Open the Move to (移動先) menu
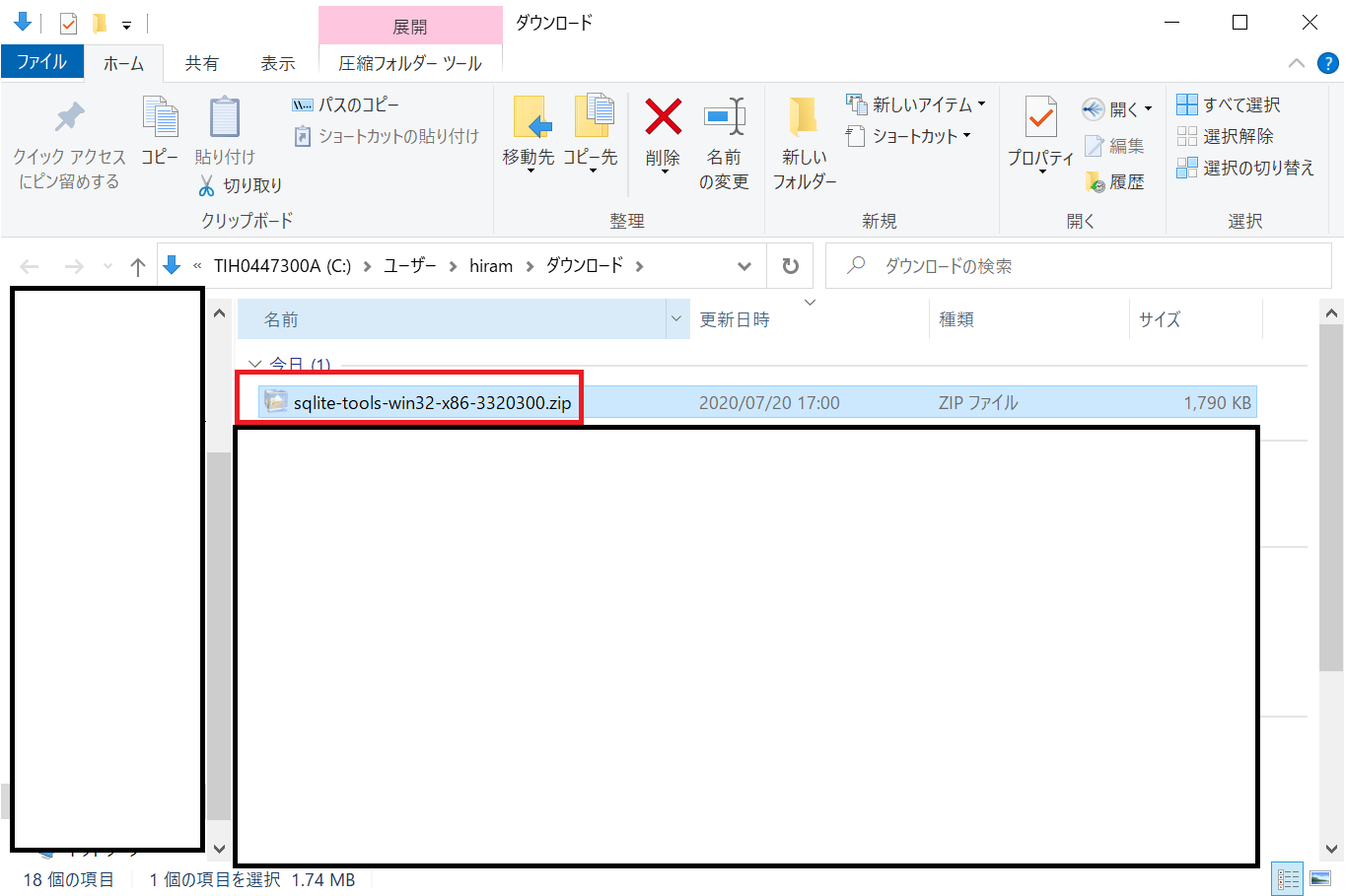The width and height of the screenshot is (1345, 896). pos(530,136)
